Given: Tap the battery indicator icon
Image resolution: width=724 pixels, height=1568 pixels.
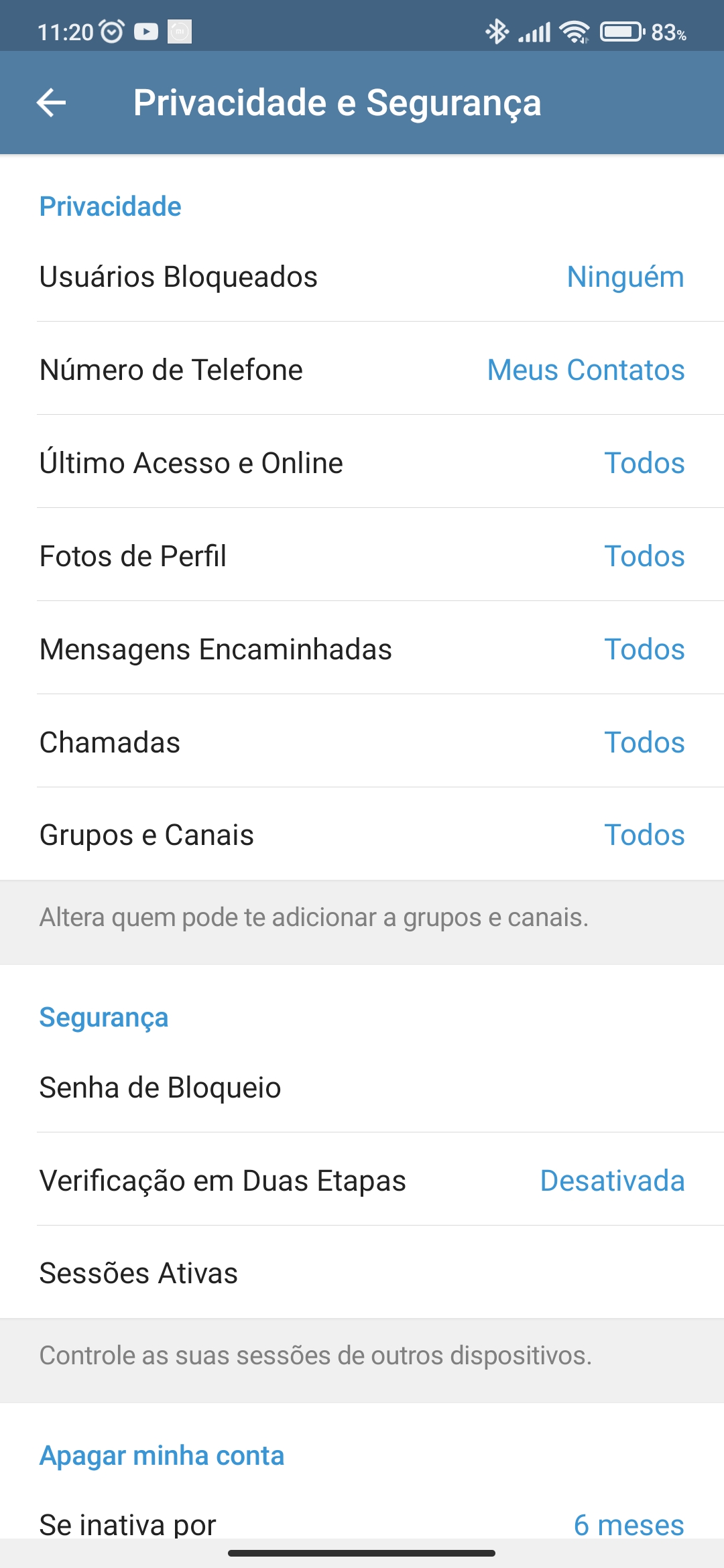Looking at the screenshot, I should (x=622, y=31).
